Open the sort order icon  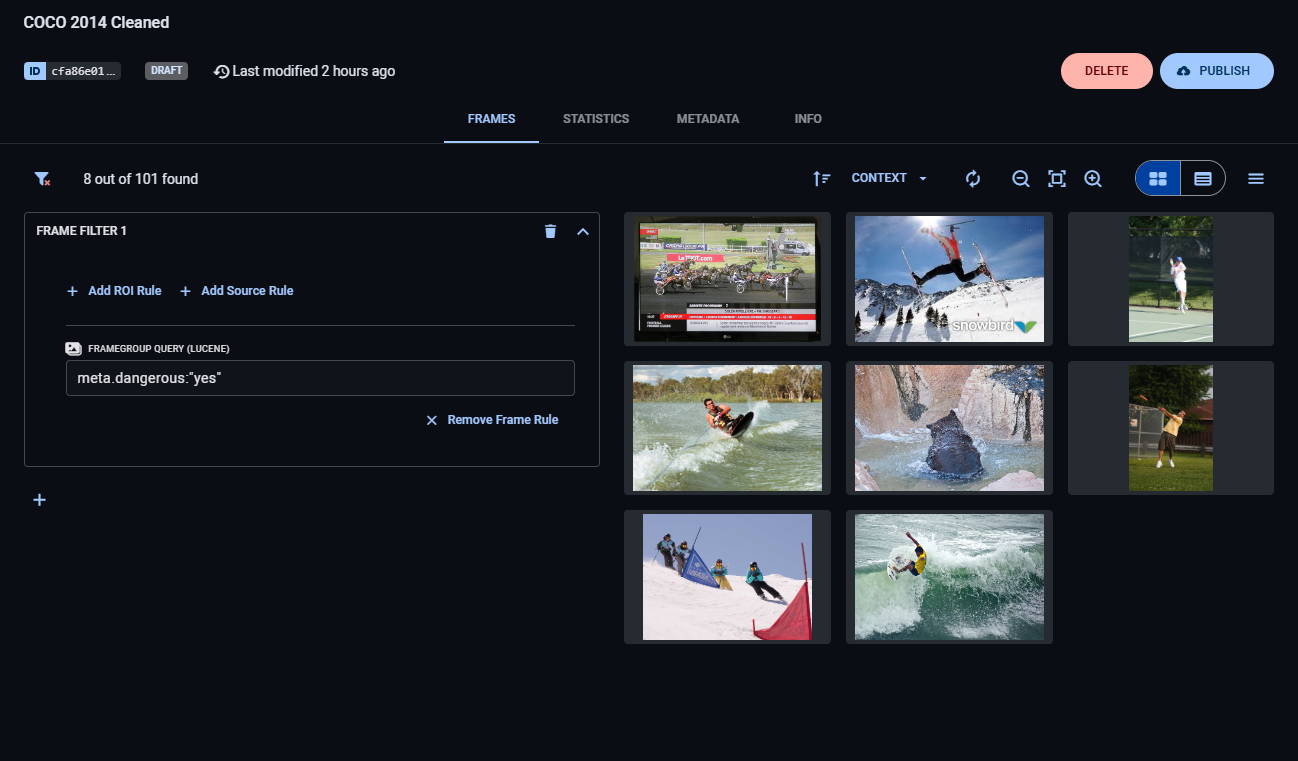tap(822, 178)
